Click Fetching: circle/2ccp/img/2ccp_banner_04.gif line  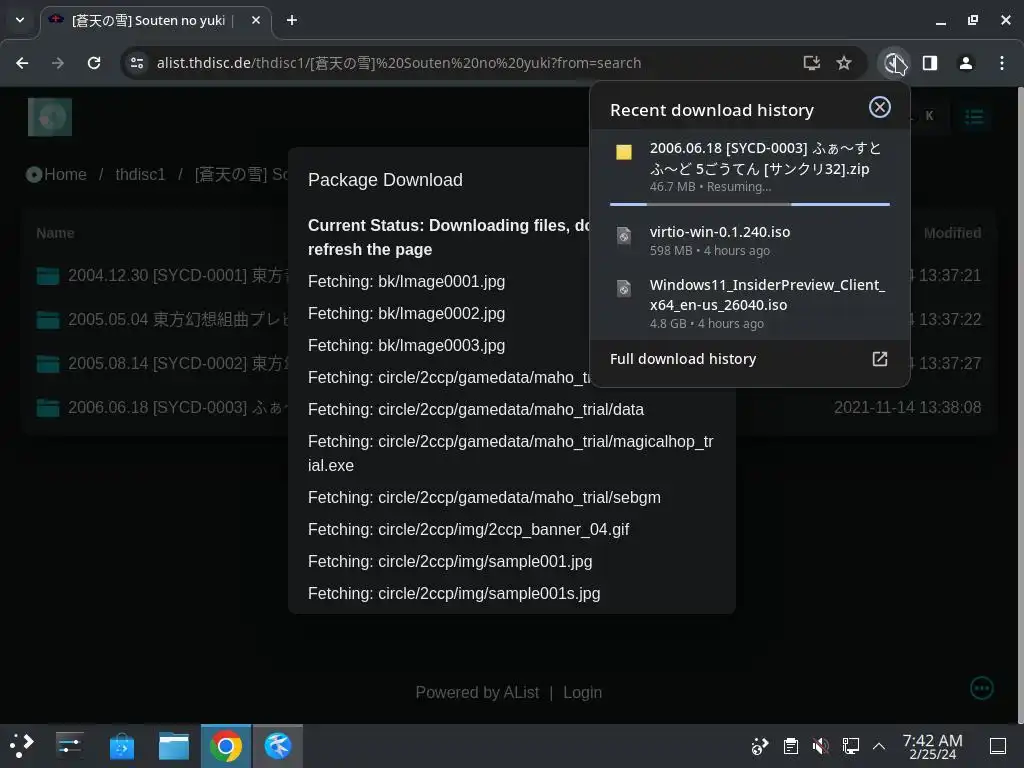[468, 530]
